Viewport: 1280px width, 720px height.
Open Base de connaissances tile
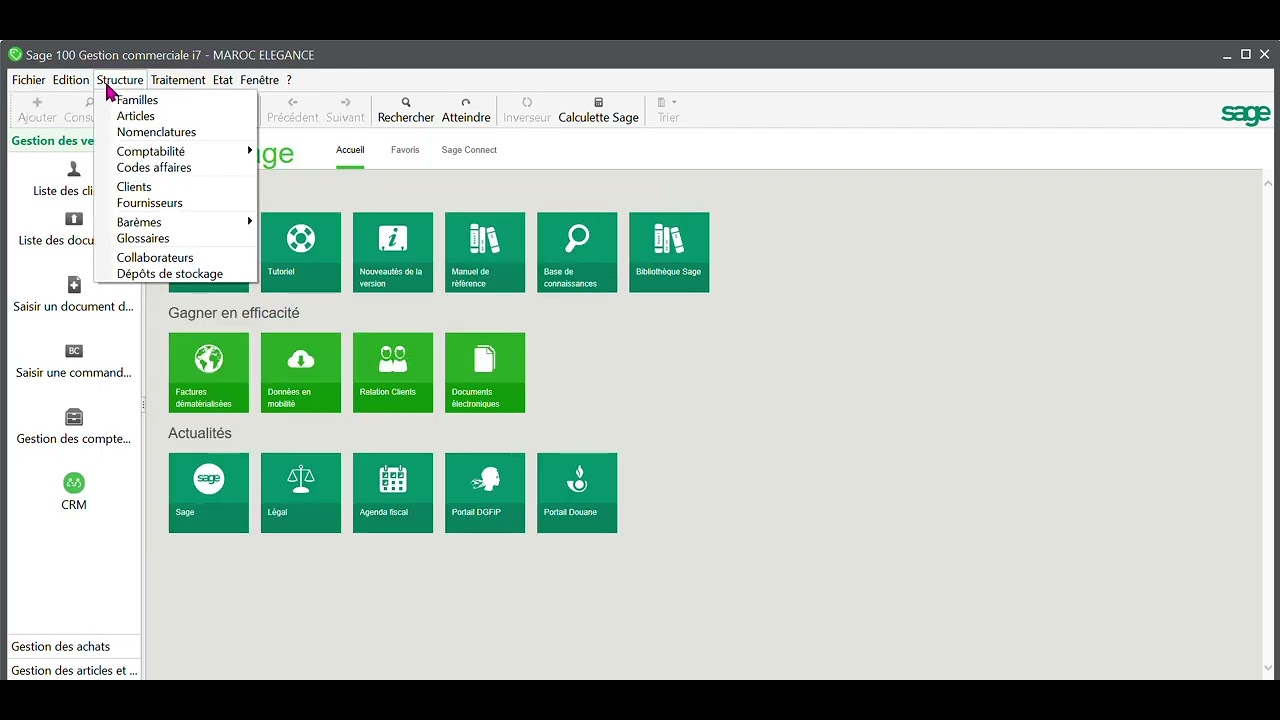pyautogui.click(x=577, y=252)
